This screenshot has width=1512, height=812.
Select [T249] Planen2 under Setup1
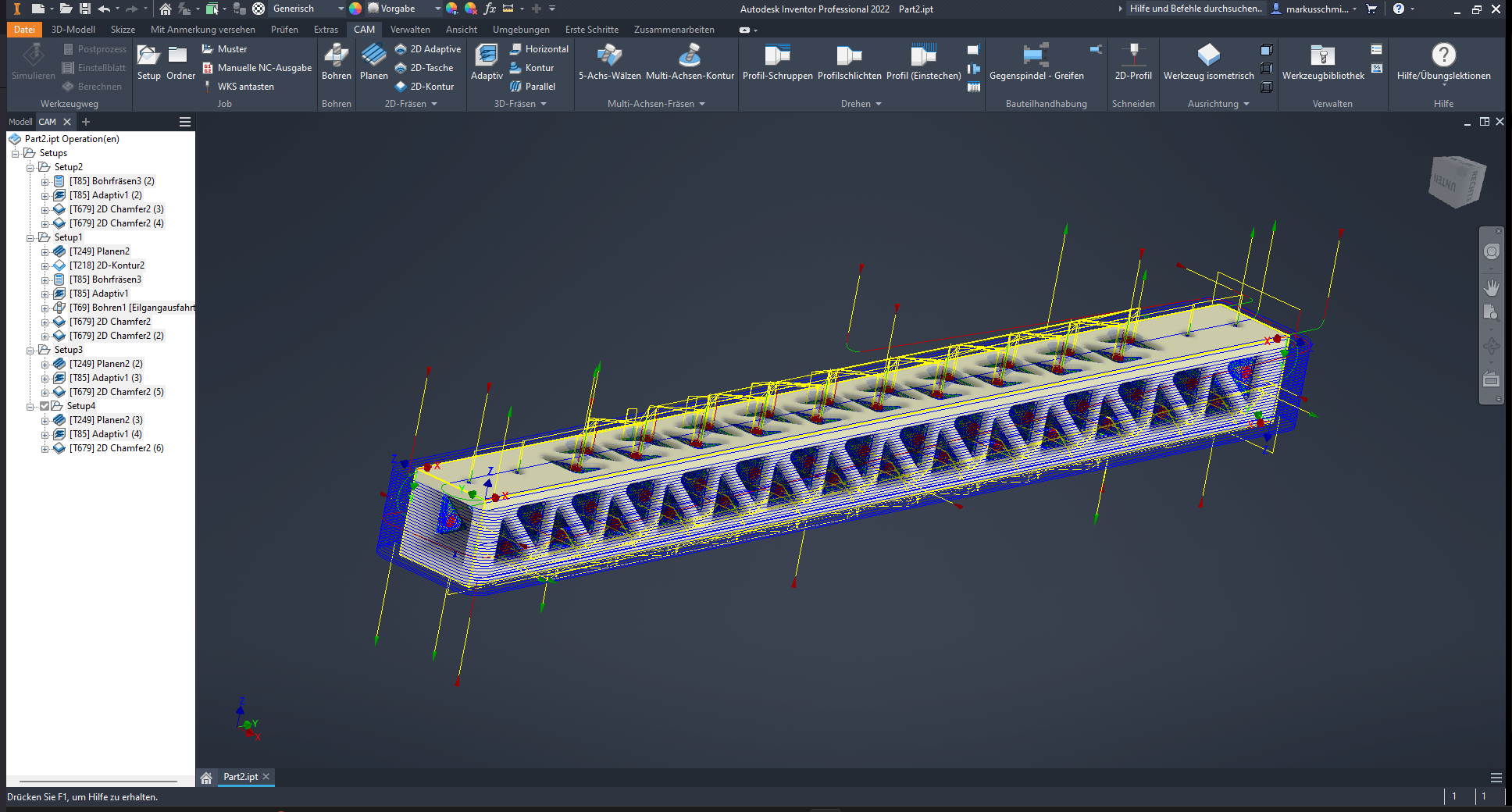99,251
